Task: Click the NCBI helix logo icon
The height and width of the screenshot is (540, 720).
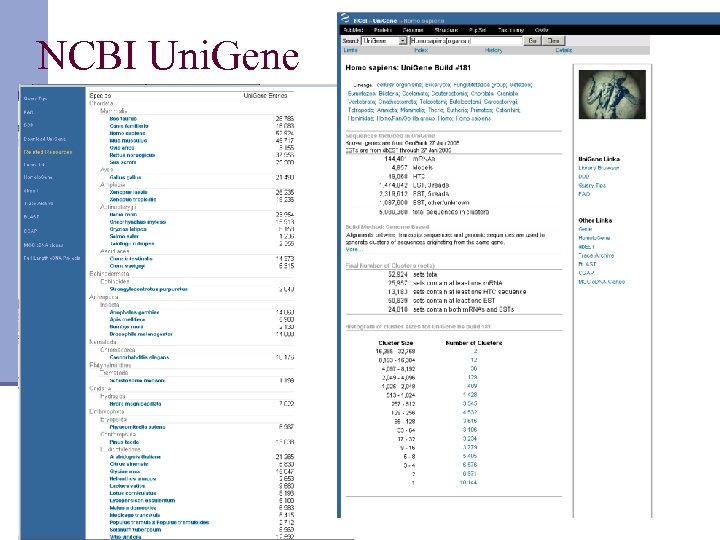Action: (344, 18)
